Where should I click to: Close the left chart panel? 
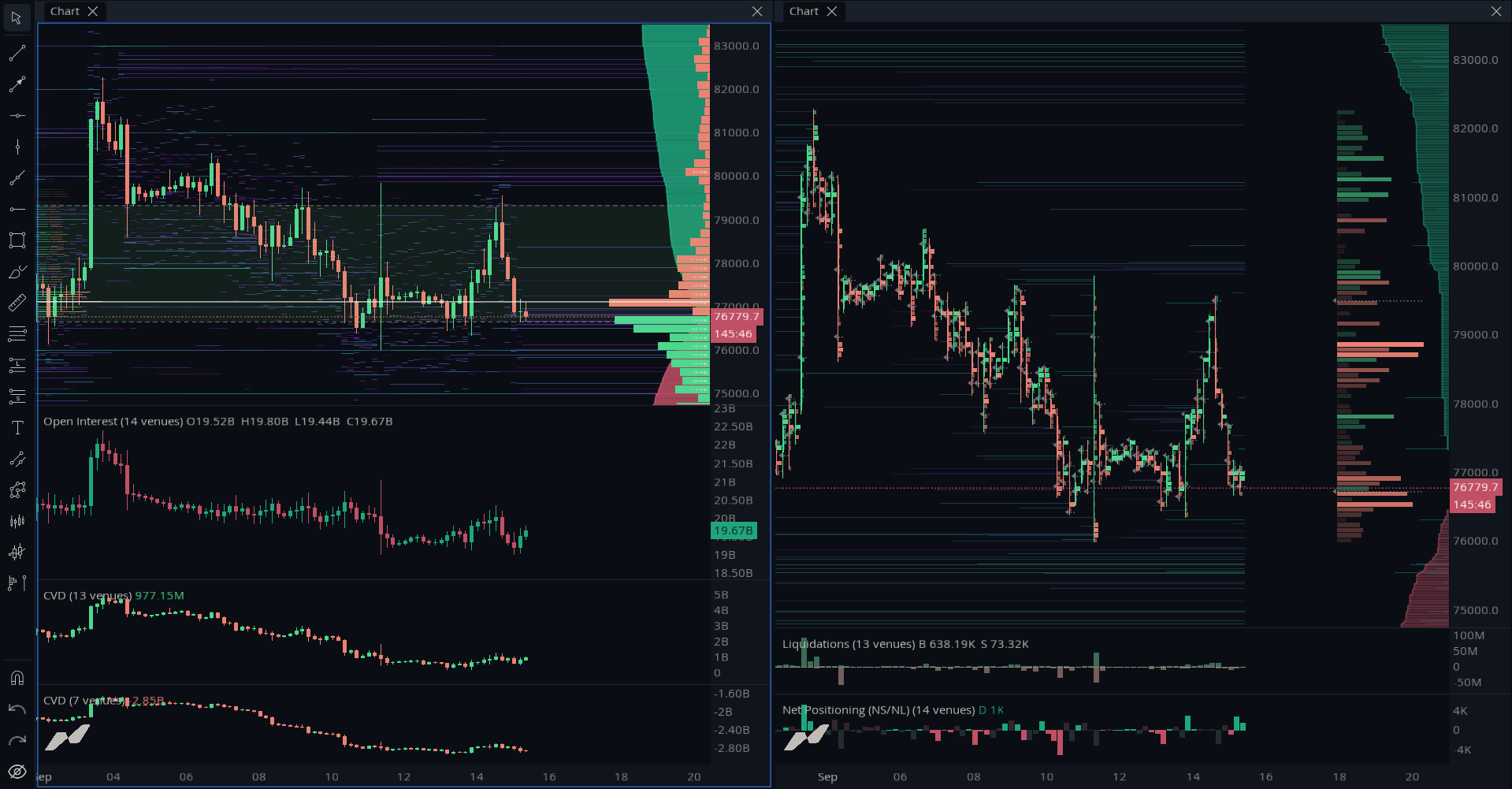[x=757, y=11]
